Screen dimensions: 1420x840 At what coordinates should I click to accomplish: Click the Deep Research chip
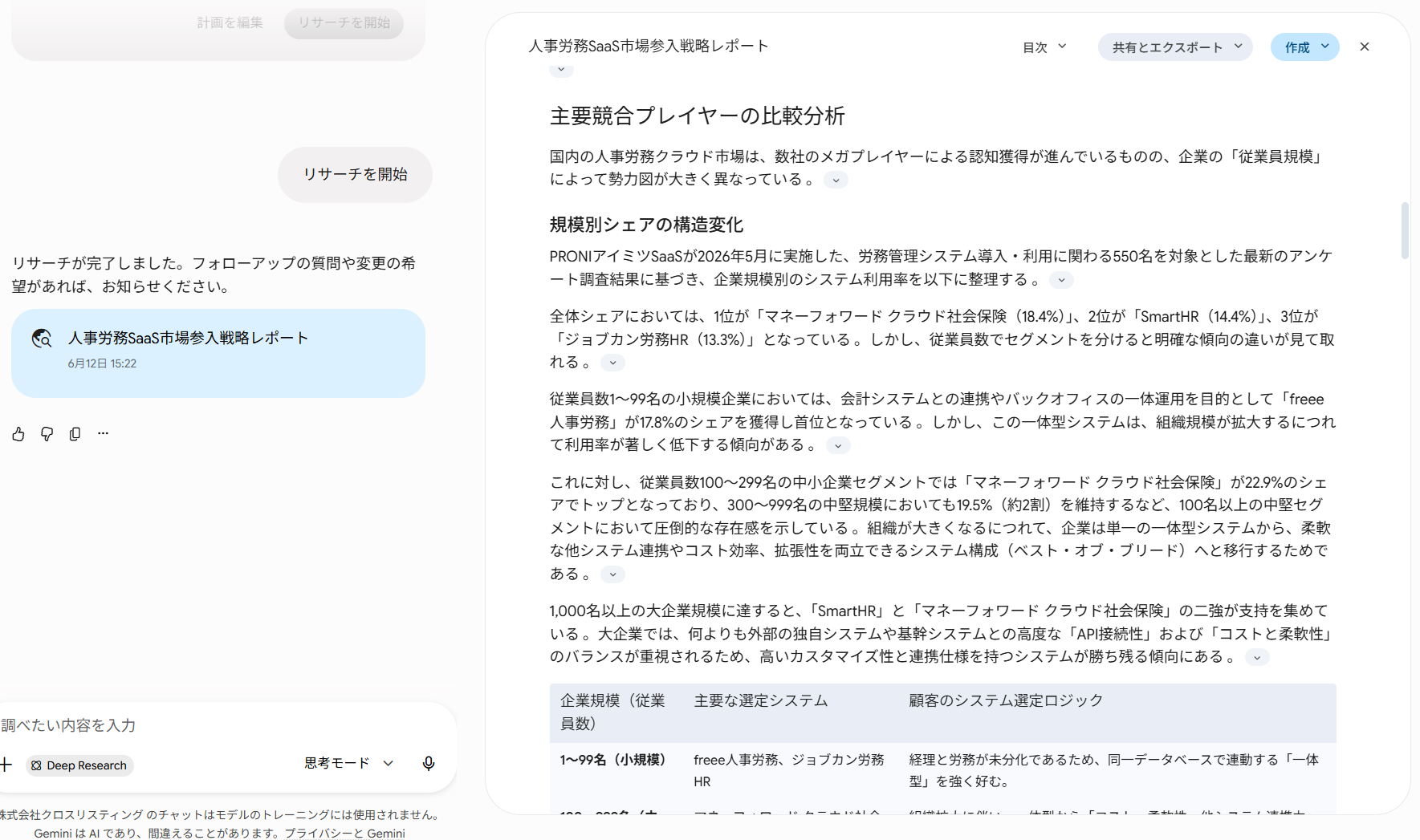79,765
